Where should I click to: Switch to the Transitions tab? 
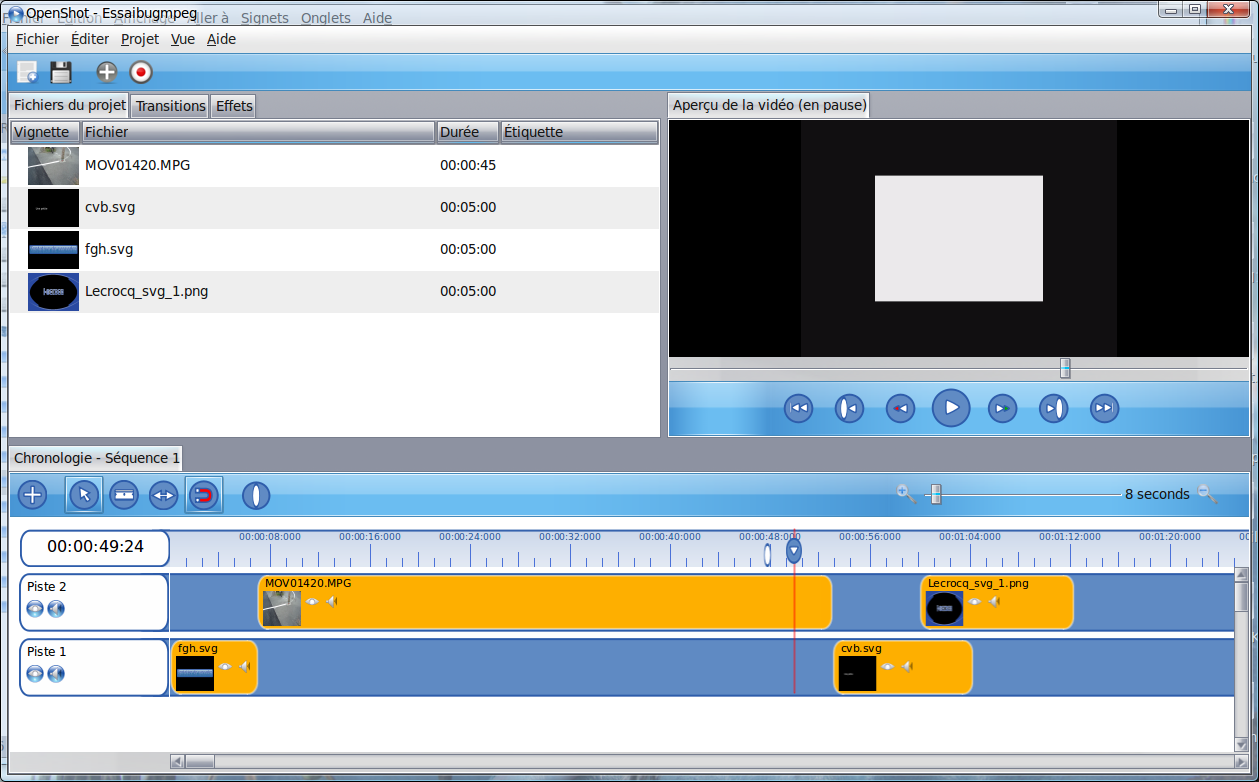[171, 106]
